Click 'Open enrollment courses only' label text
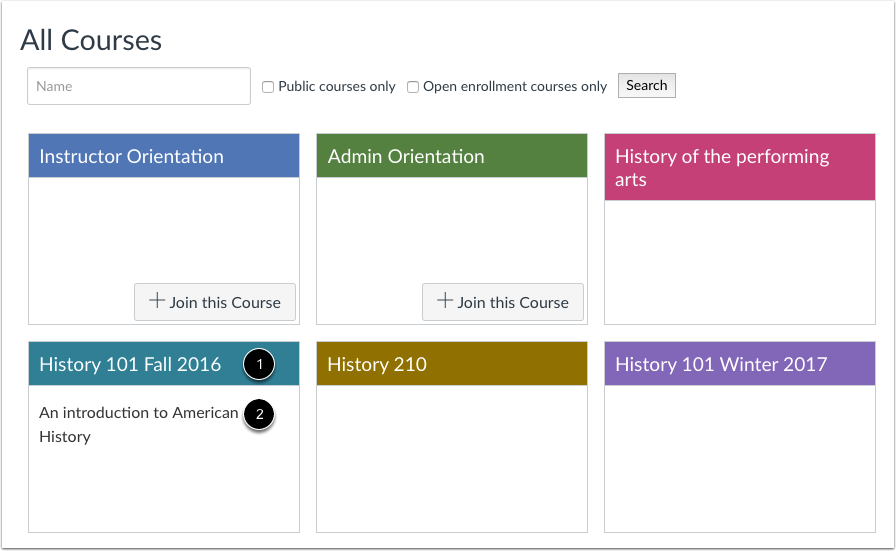This screenshot has height=551, width=896. 515,86
